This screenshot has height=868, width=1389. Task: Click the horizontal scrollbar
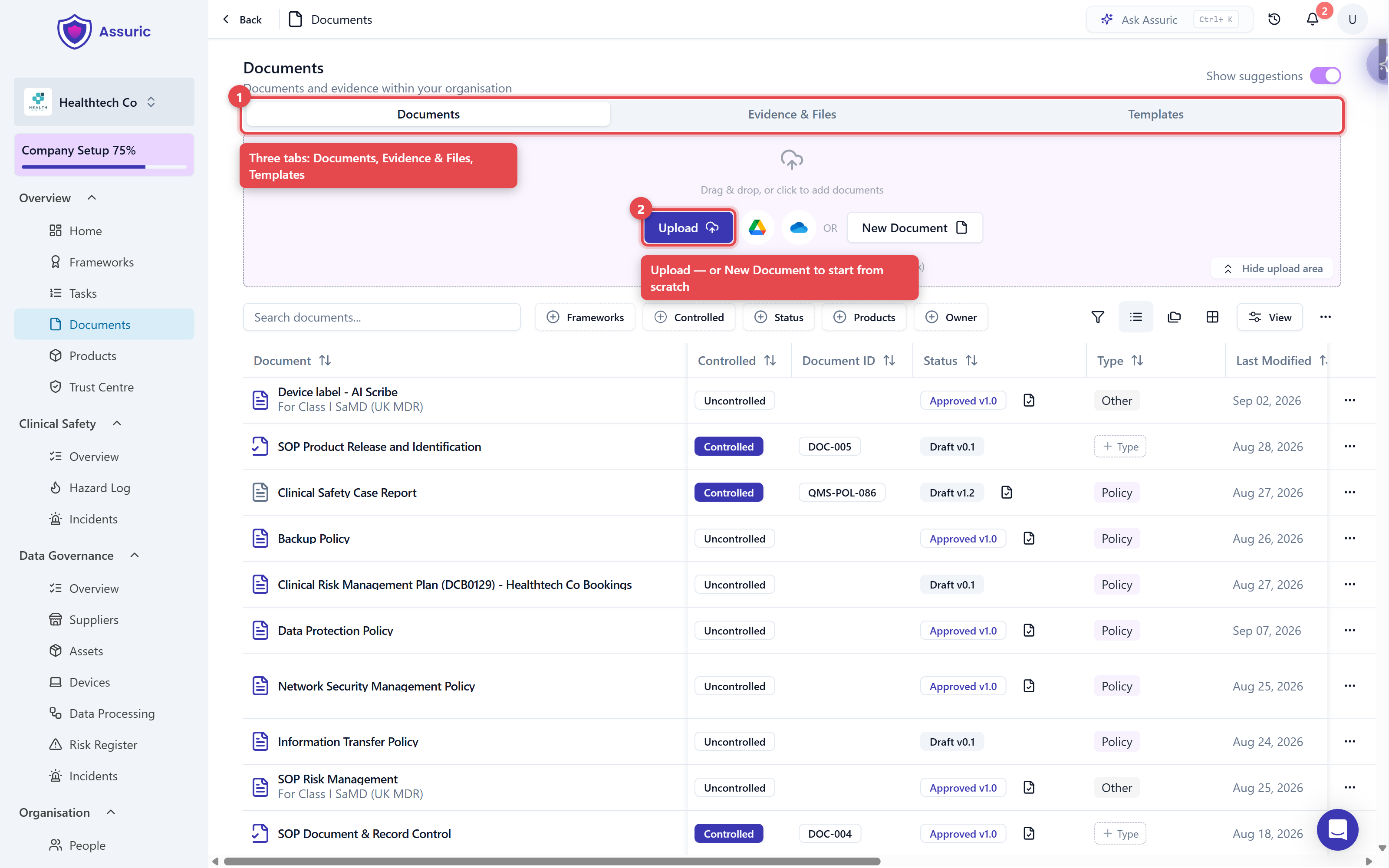click(552, 861)
